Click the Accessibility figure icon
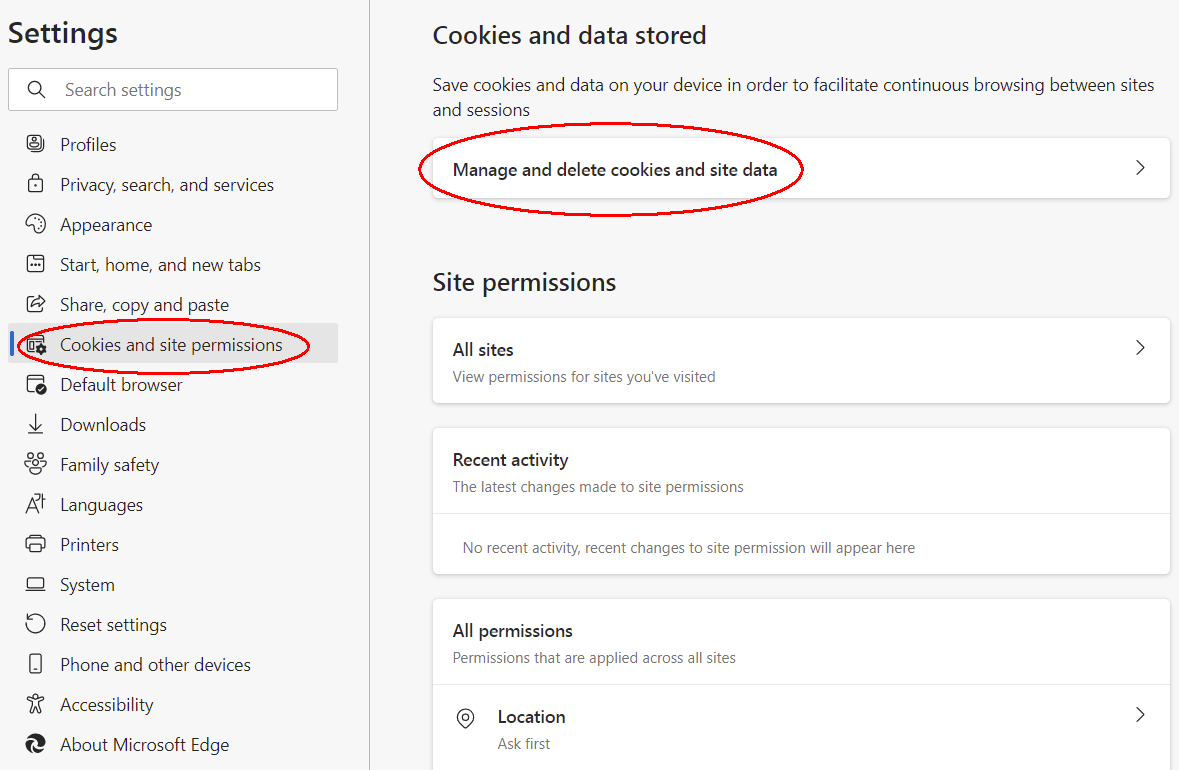This screenshot has width=1179, height=770. [x=36, y=704]
